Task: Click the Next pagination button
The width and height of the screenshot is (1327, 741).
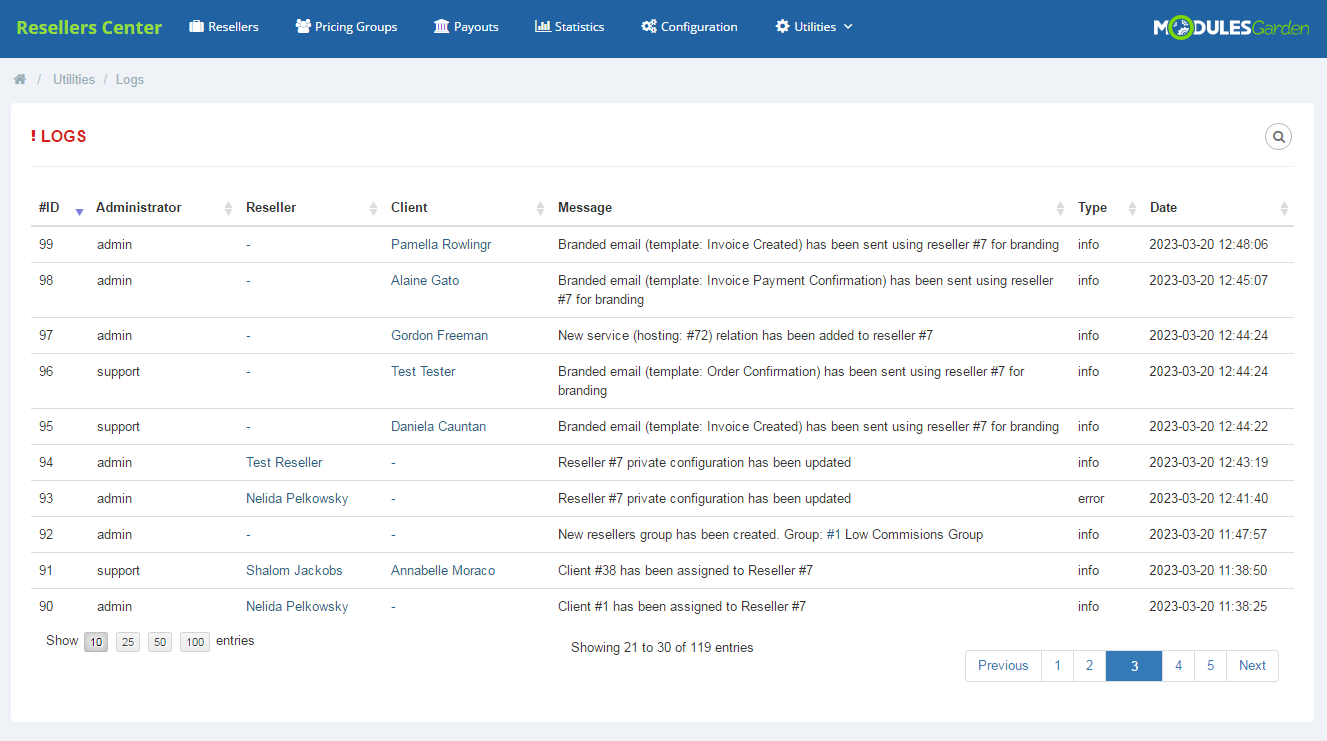Action: tap(1252, 665)
